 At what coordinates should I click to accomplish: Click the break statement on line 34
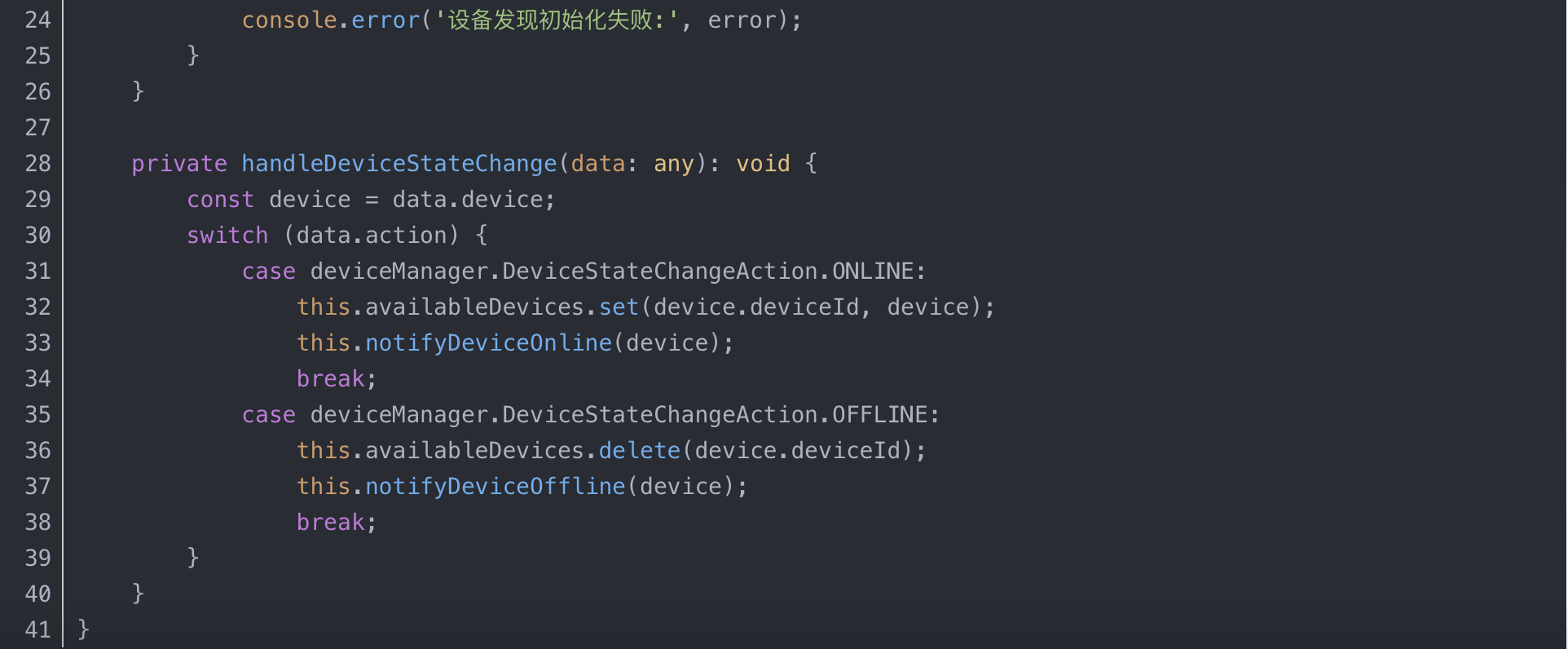330,378
